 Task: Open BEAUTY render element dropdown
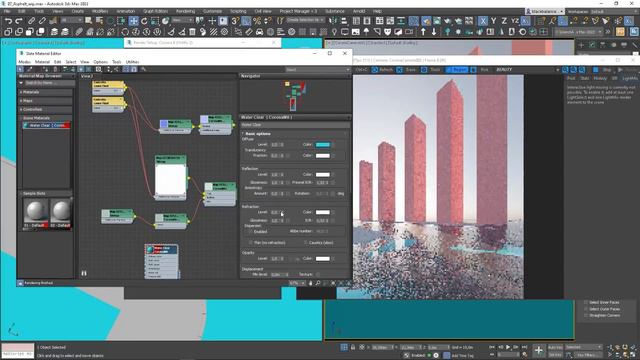(527, 70)
